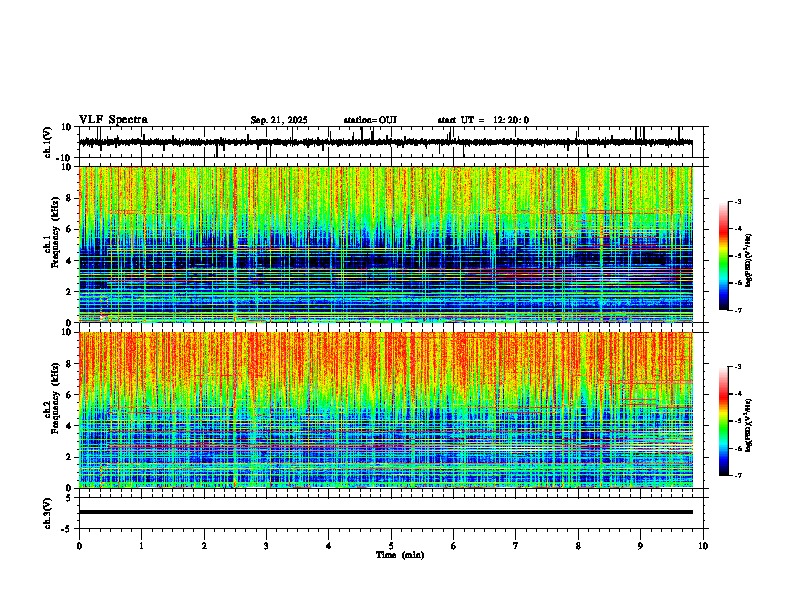The height and width of the screenshot is (612, 792).
Task: Click time axis tick label "8"
Action: click(x=578, y=546)
